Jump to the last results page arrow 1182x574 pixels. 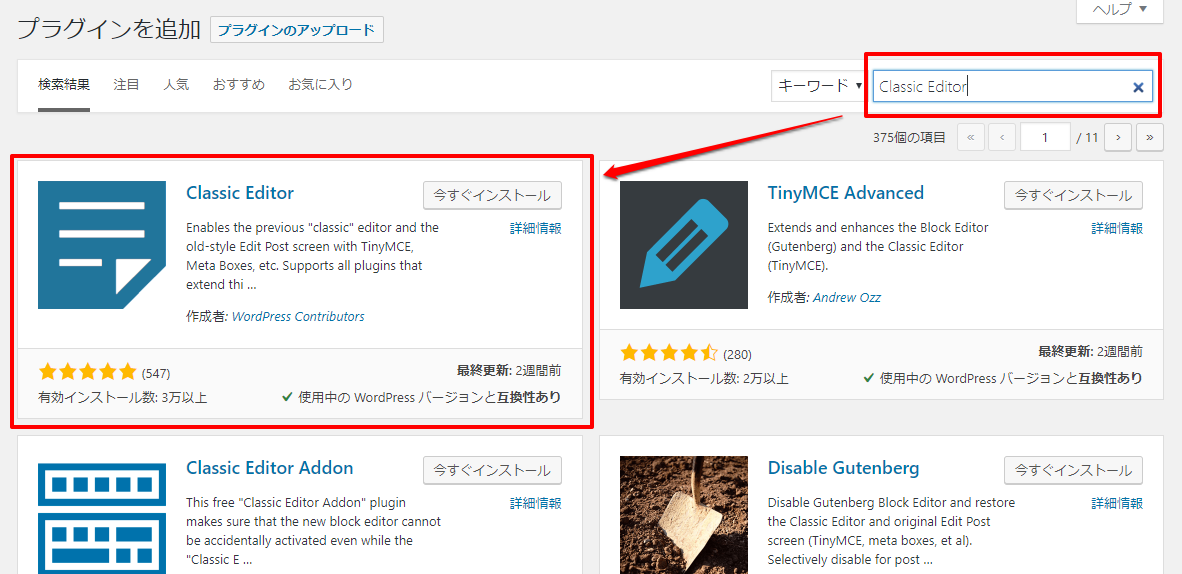[x=1150, y=138]
